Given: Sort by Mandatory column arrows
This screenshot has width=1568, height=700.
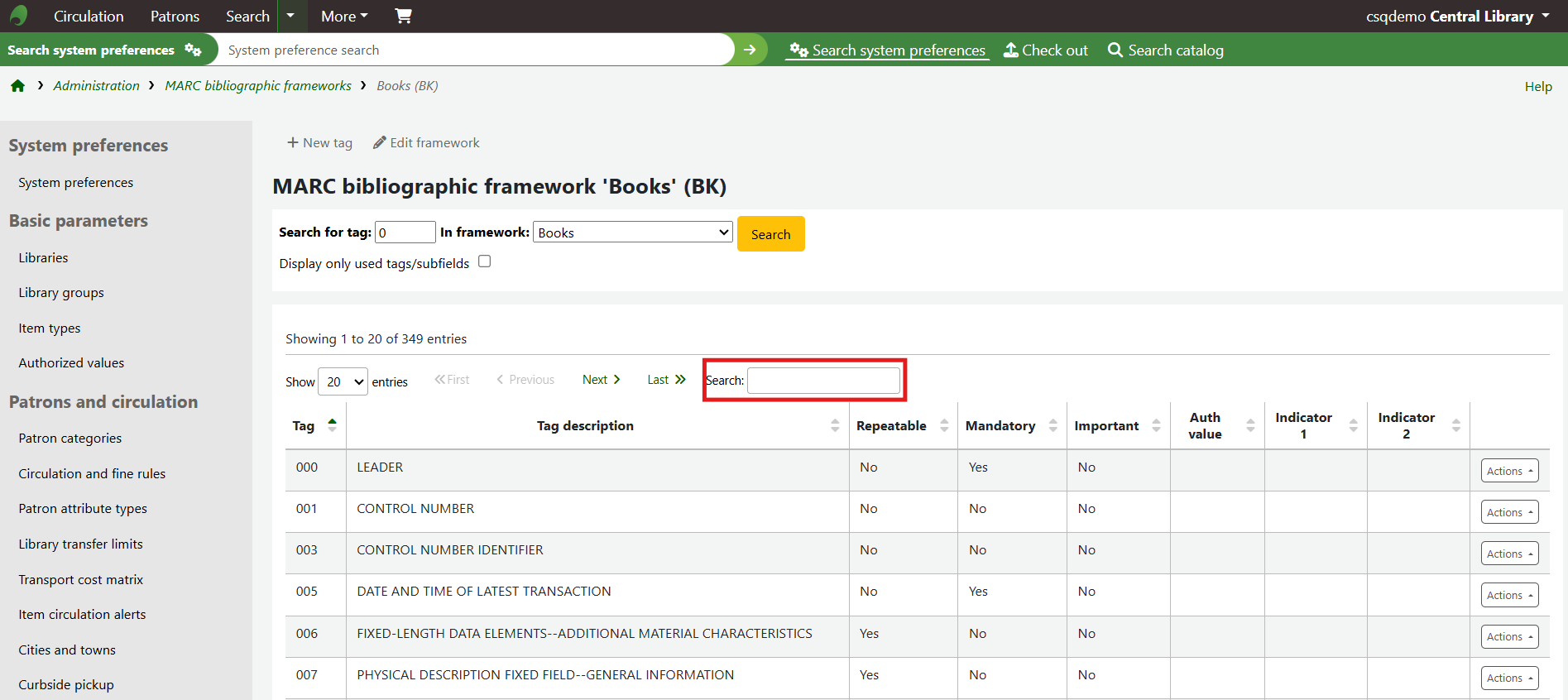Looking at the screenshot, I should click(x=1053, y=425).
